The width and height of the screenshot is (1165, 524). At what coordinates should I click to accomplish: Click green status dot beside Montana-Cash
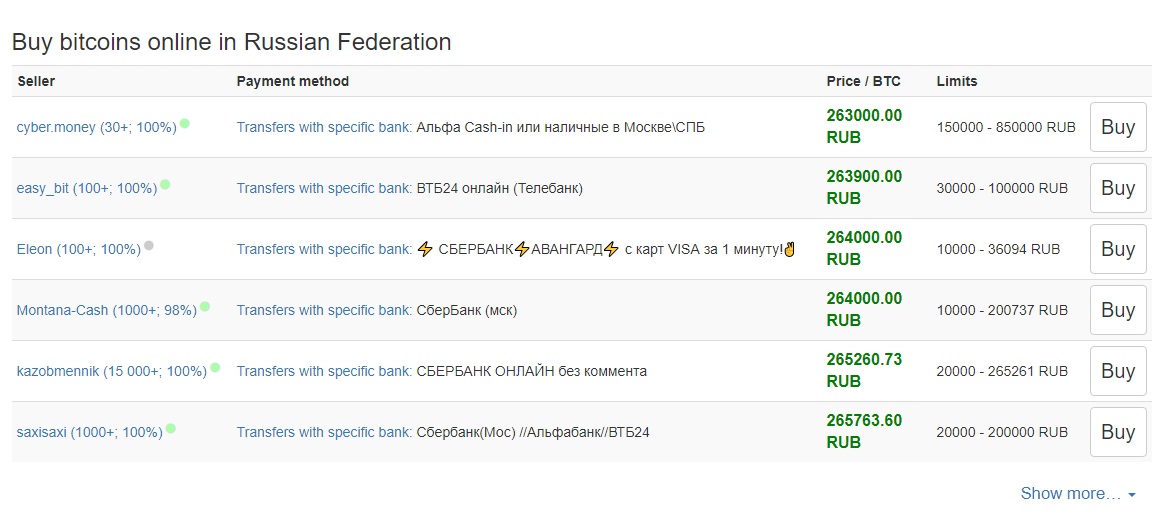(x=205, y=307)
